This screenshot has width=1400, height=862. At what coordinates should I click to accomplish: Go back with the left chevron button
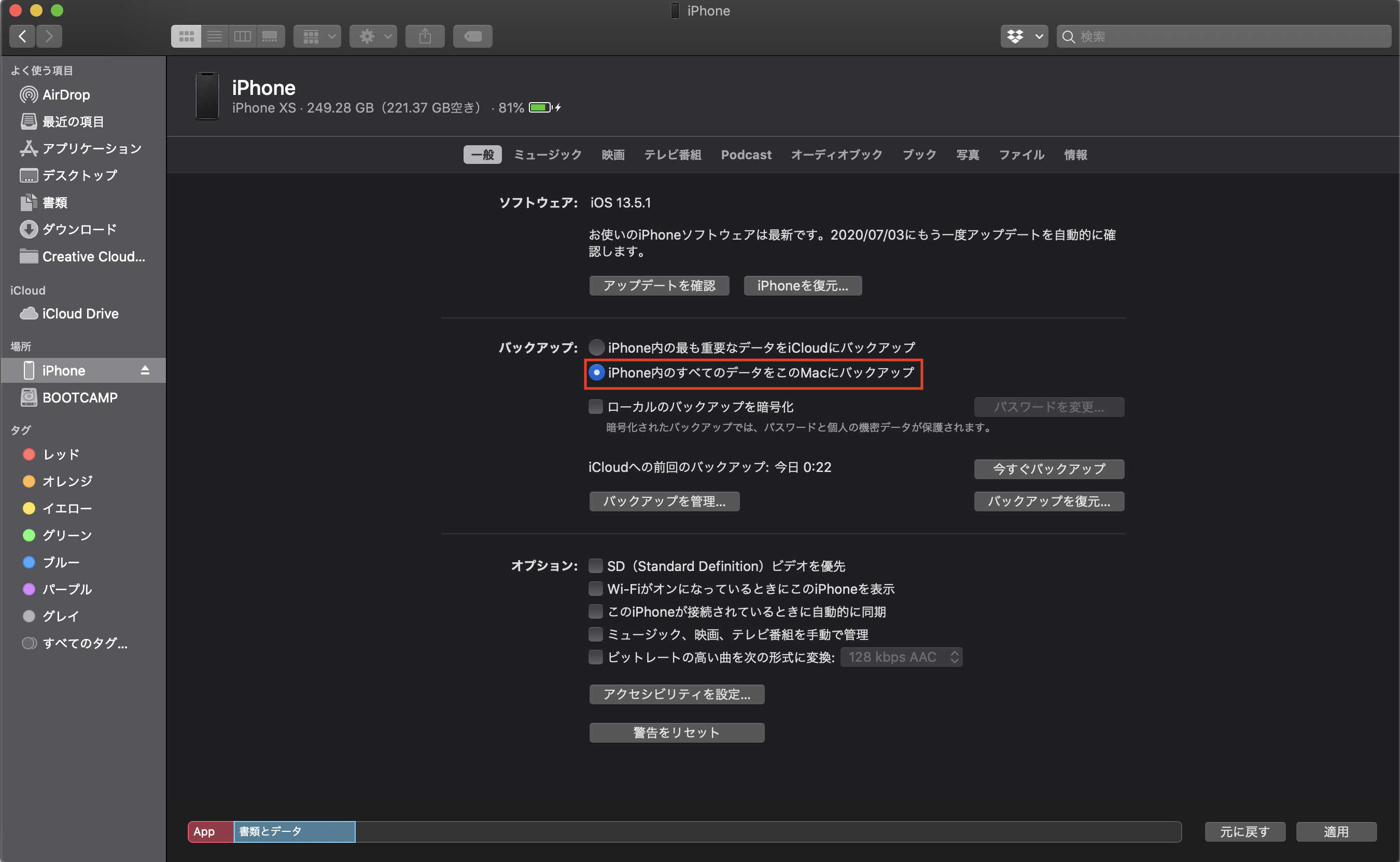pos(22,36)
